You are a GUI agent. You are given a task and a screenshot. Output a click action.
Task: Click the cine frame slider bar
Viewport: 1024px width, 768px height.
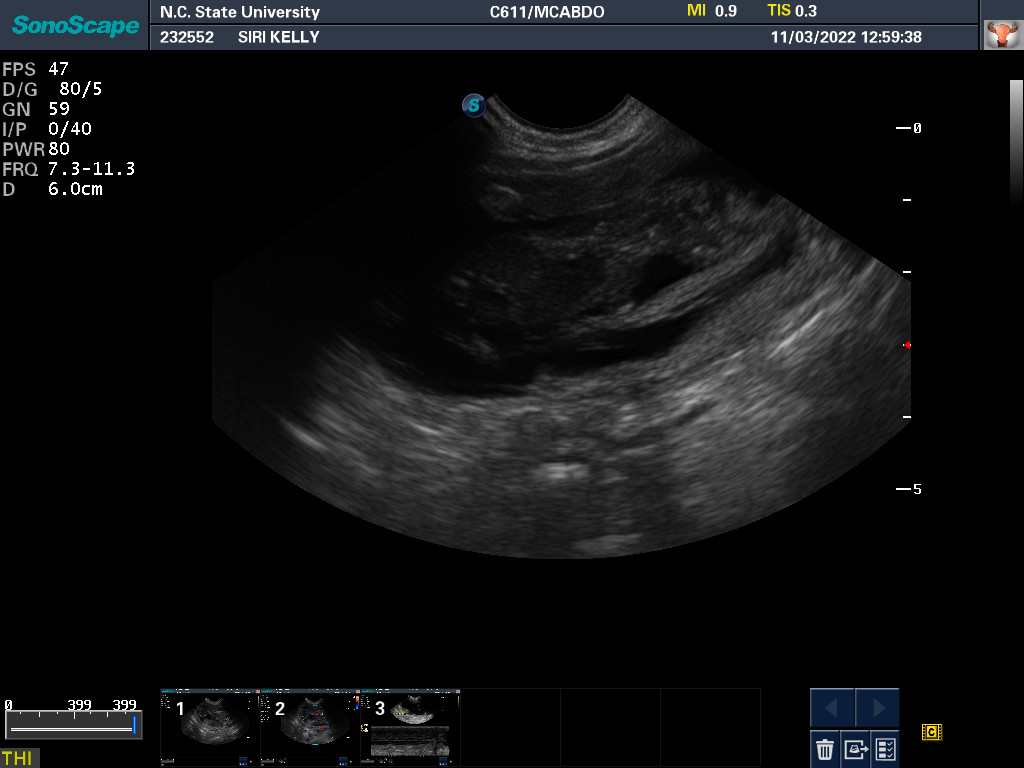(x=72, y=728)
